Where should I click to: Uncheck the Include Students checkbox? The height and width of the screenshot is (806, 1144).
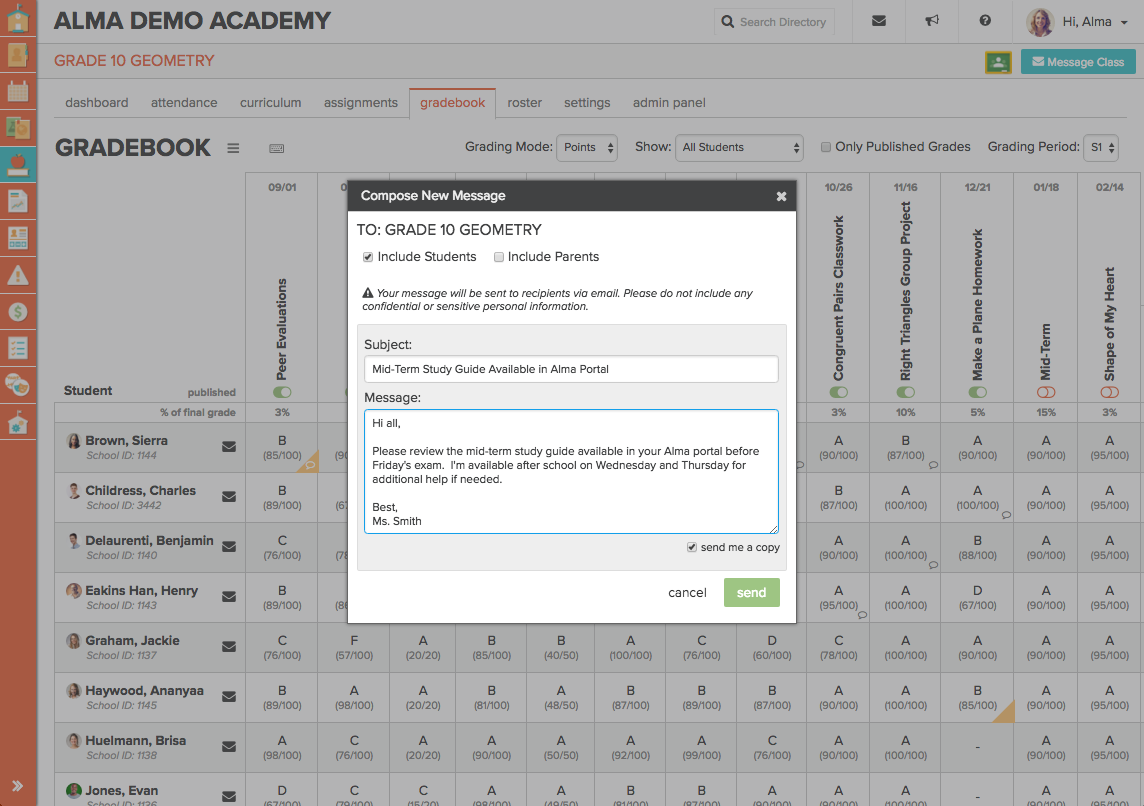click(x=368, y=257)
